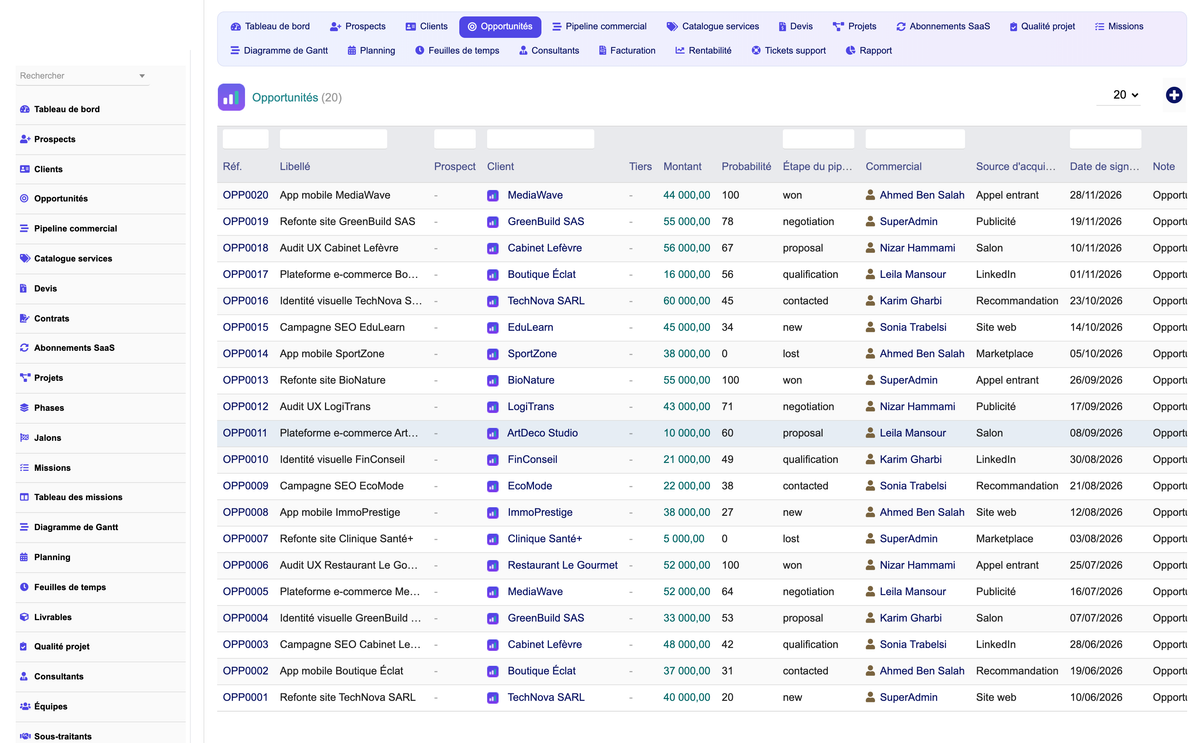Click amount 60 000,00 in TechNova SARL row
1200x743 pixels.
coord(687,301)
